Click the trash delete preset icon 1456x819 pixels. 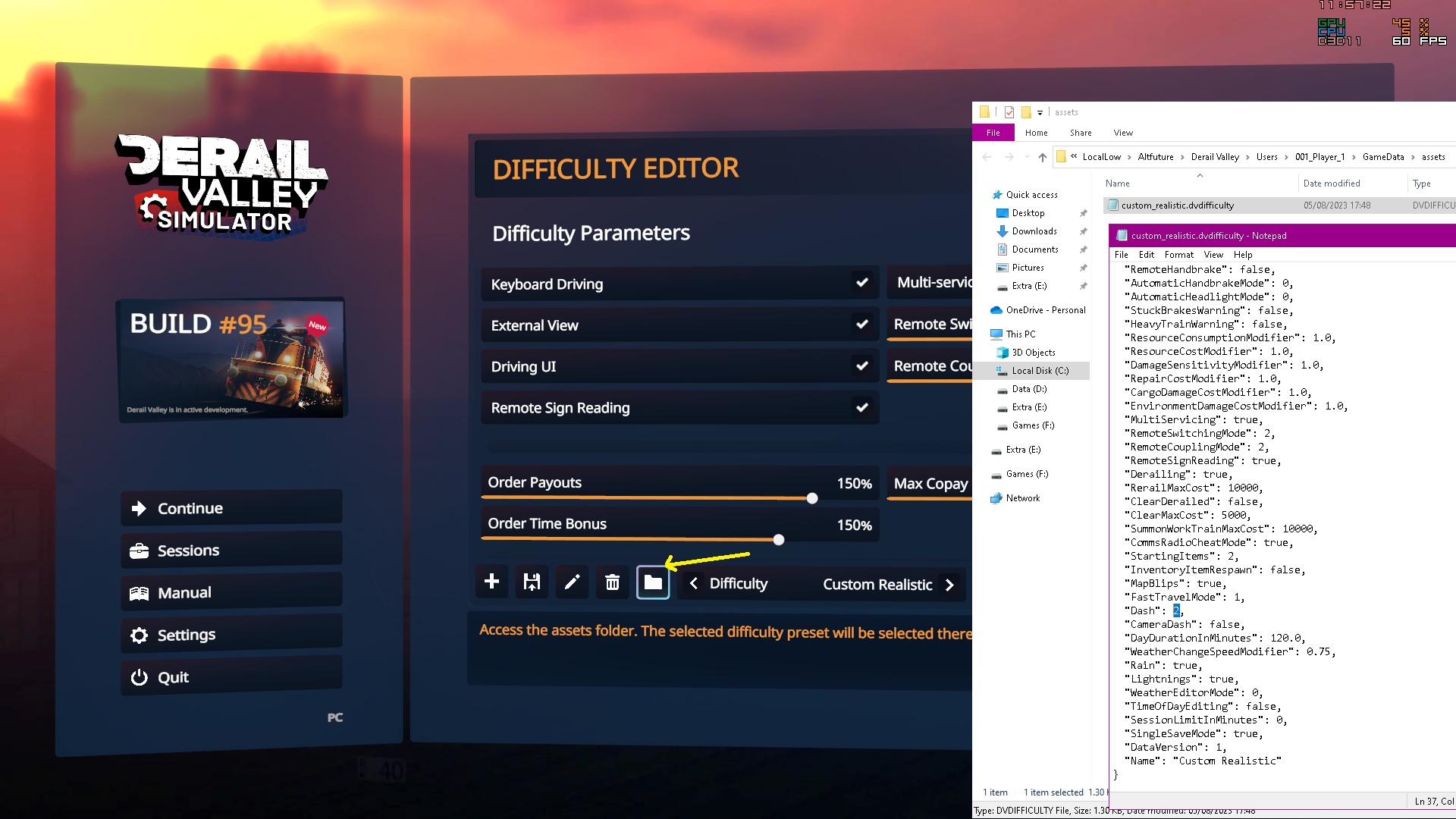tap(613, 582)
